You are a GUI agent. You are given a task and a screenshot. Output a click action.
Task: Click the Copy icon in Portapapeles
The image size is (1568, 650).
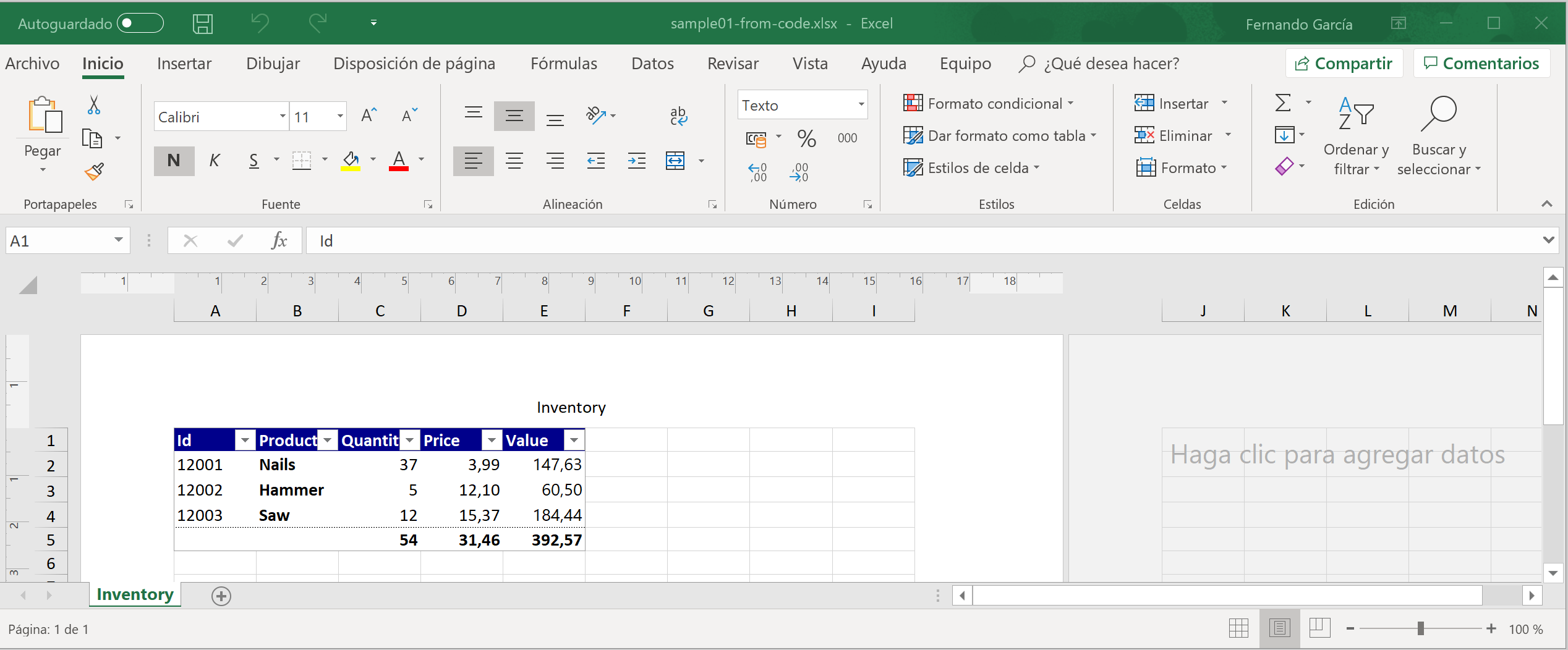92,138
